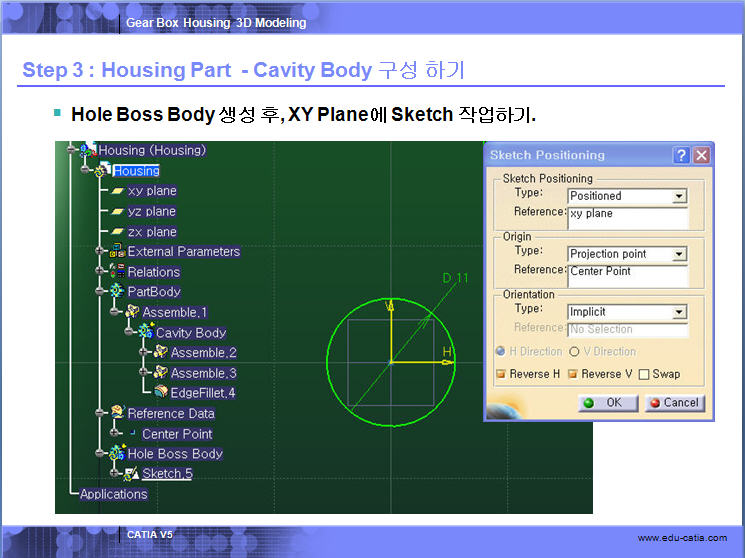This screenshot has width=745, height=558.
Task: Click the help question mark button in dialog
Action: [681, 155]
